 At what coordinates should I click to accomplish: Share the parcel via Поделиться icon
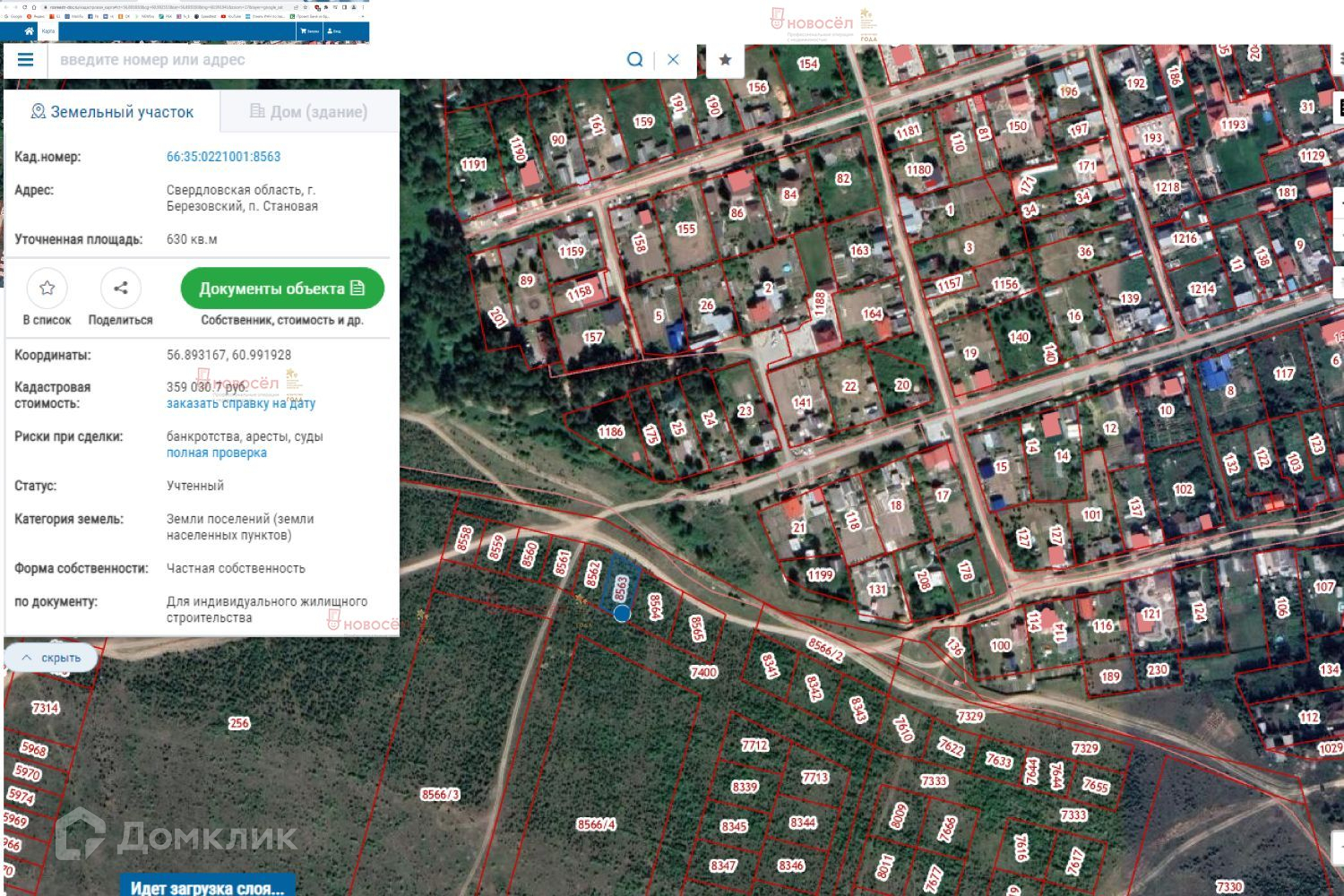click(x=121, y=289)
